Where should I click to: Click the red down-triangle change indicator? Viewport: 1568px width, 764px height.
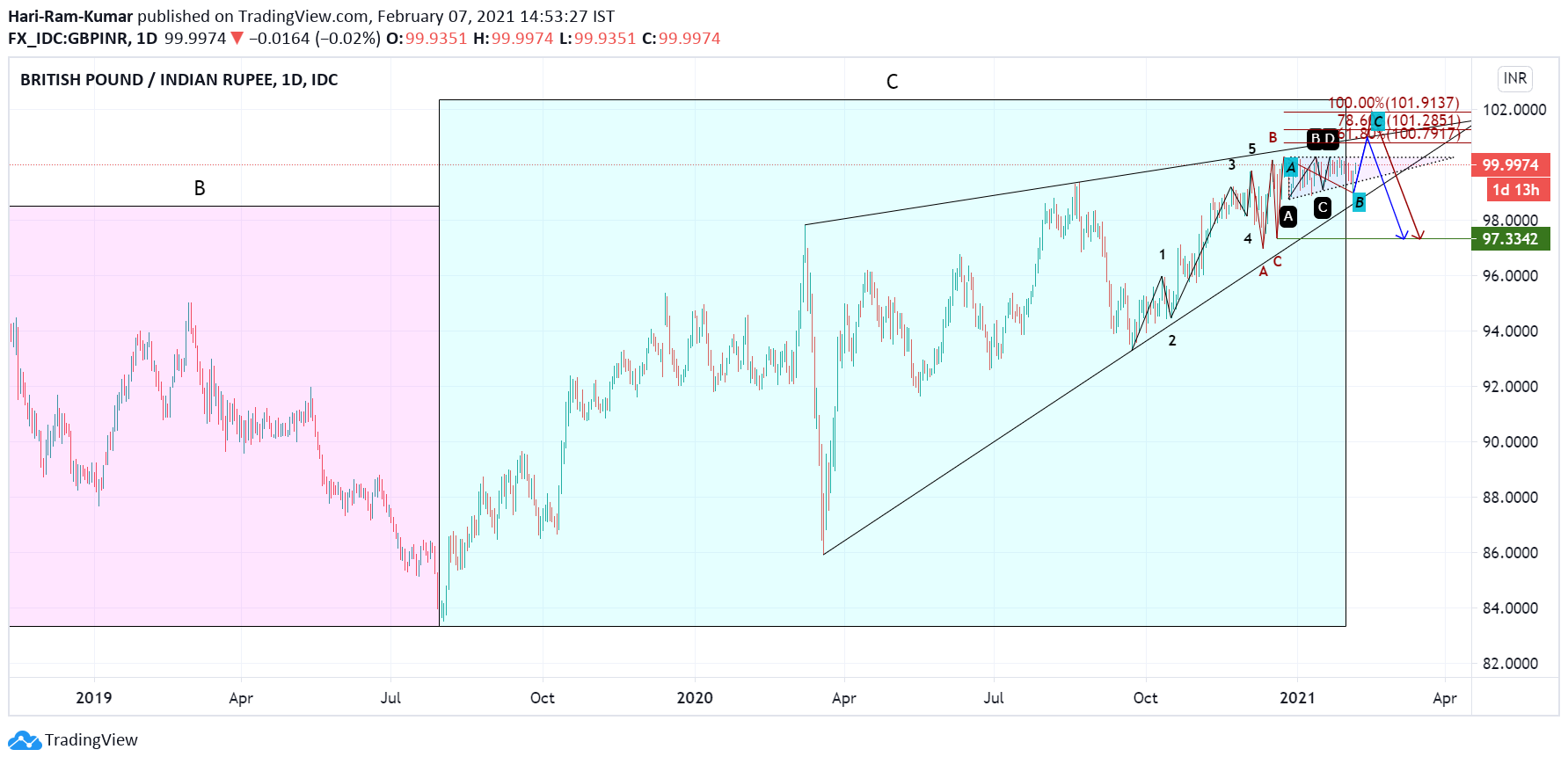(236, 38)
